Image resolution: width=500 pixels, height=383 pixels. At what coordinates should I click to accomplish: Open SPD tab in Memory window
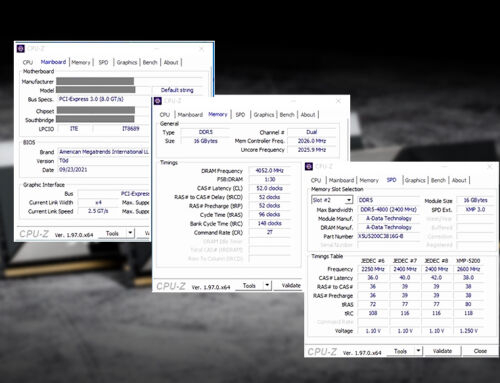(x=240, y=115)
